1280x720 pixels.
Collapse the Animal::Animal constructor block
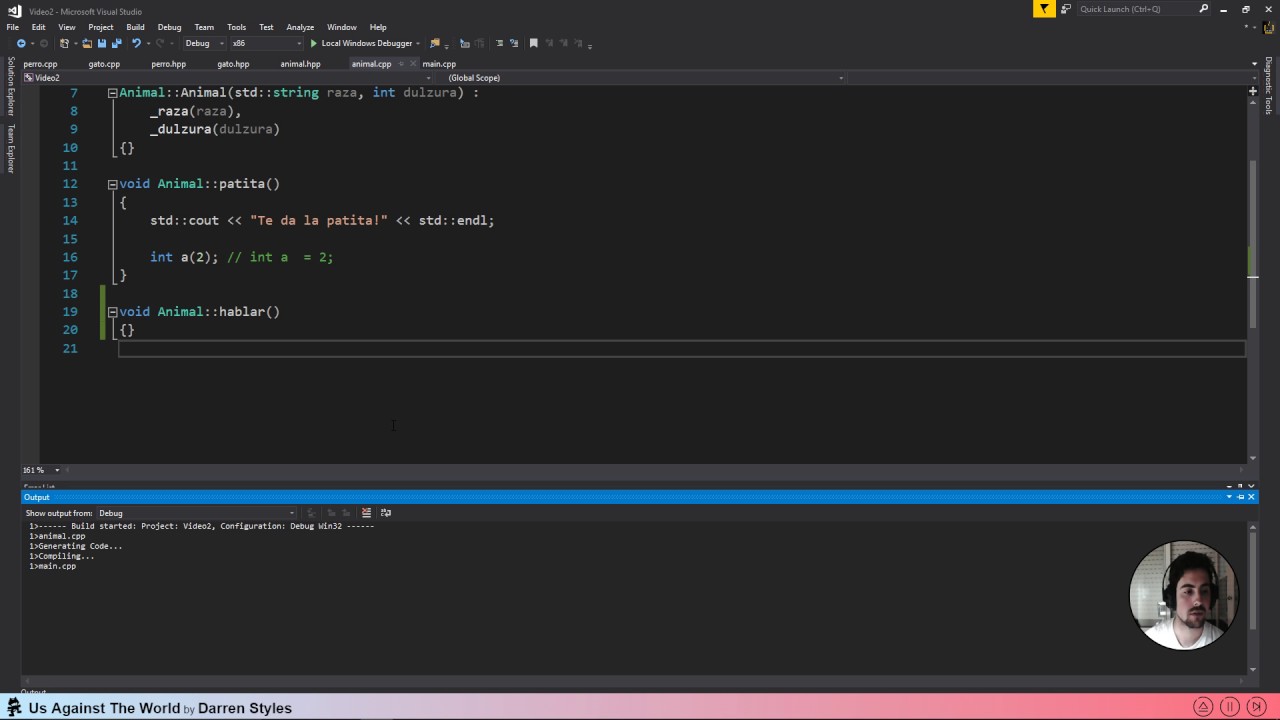(113, 93)
